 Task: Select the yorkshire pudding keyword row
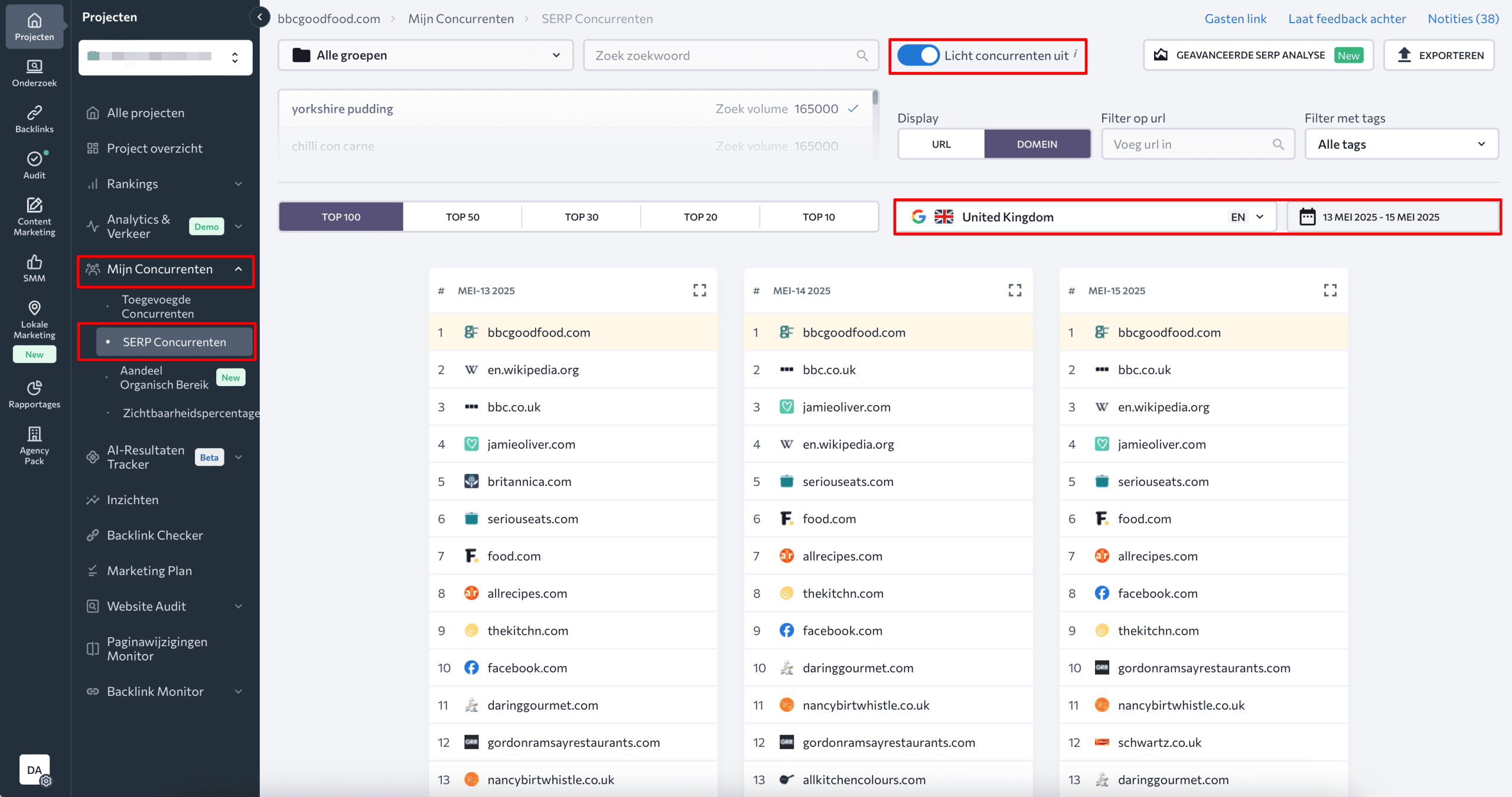tap(575, 109)
